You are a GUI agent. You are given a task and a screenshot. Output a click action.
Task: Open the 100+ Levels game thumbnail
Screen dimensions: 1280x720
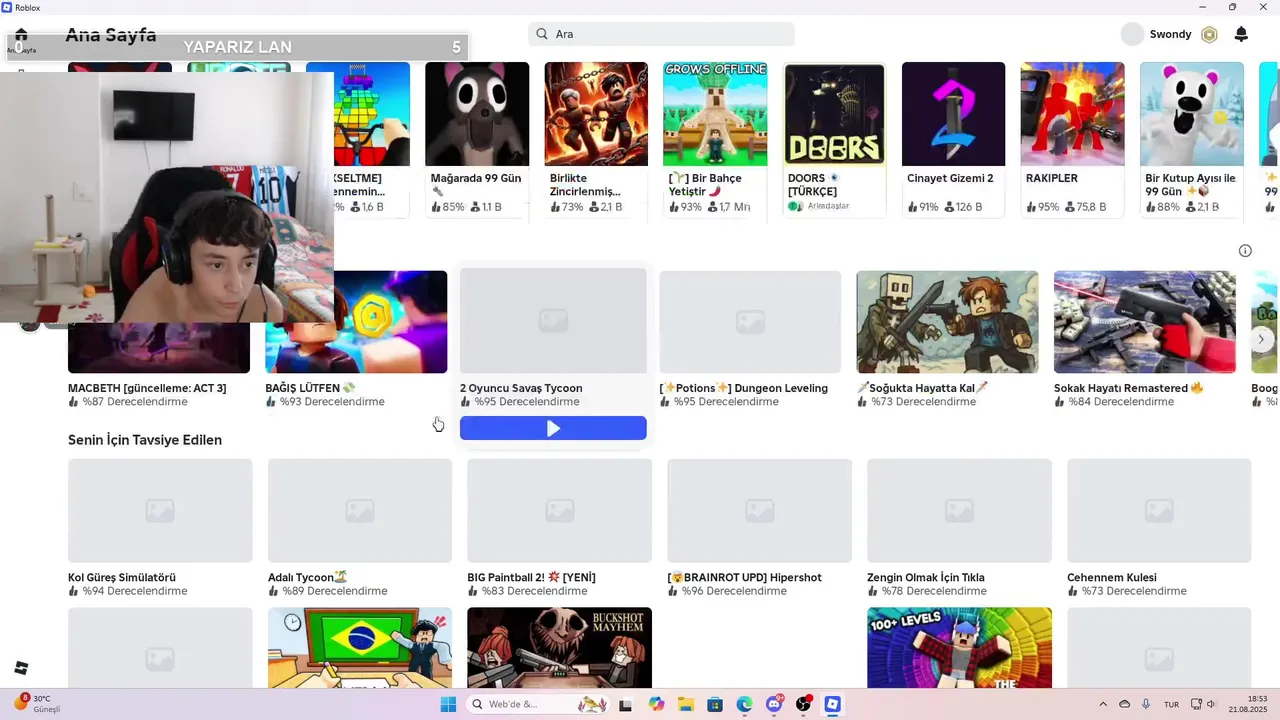coord(960,647)
